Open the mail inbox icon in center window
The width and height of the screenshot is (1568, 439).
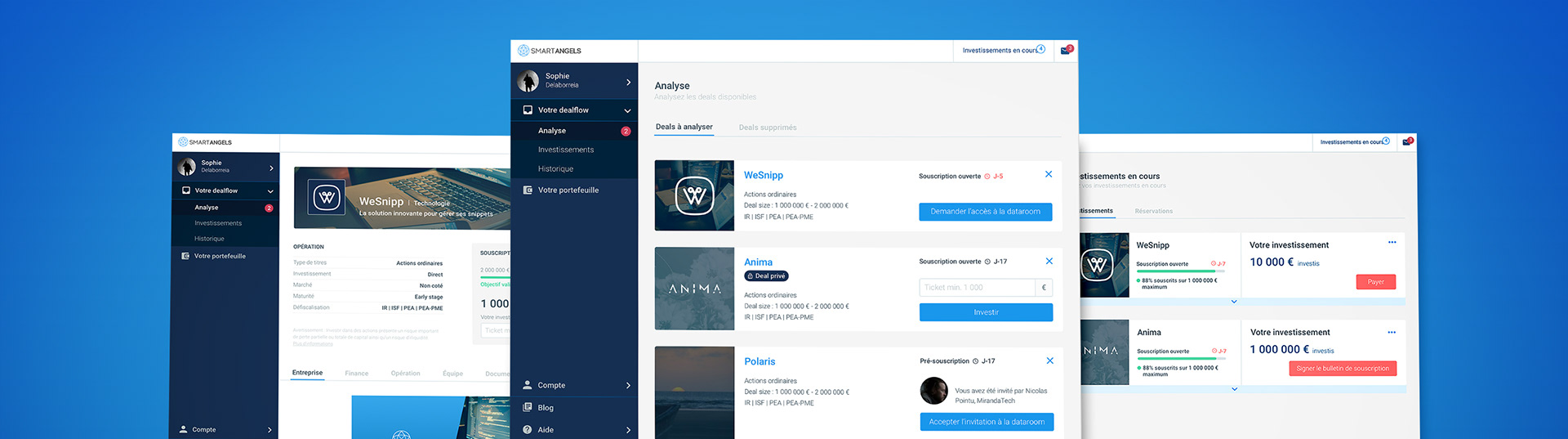[1065, 51]
